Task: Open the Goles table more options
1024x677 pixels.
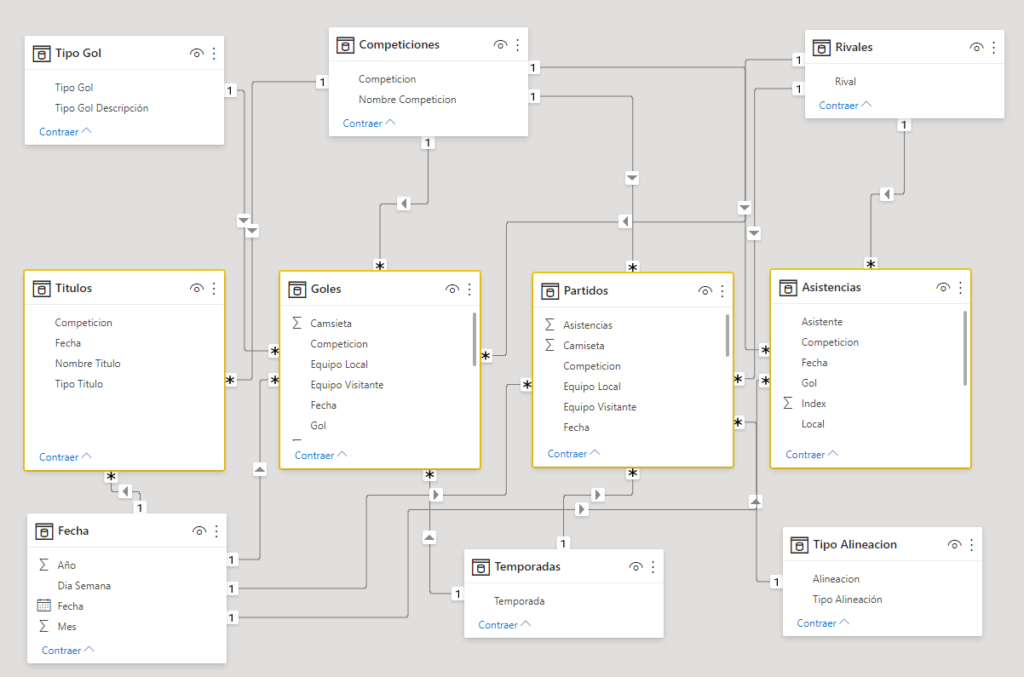Action: (x=470, y=289)
